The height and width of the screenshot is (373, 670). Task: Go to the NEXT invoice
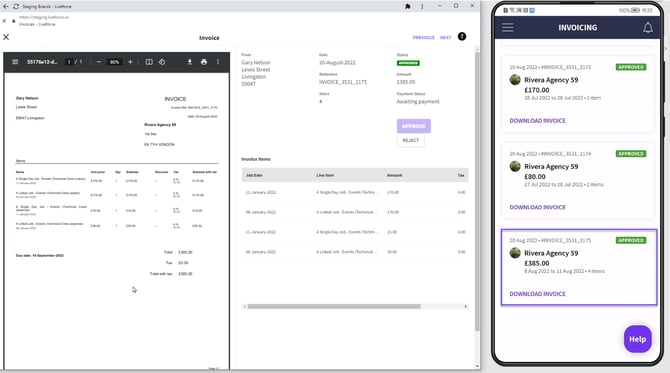[446, 38]
